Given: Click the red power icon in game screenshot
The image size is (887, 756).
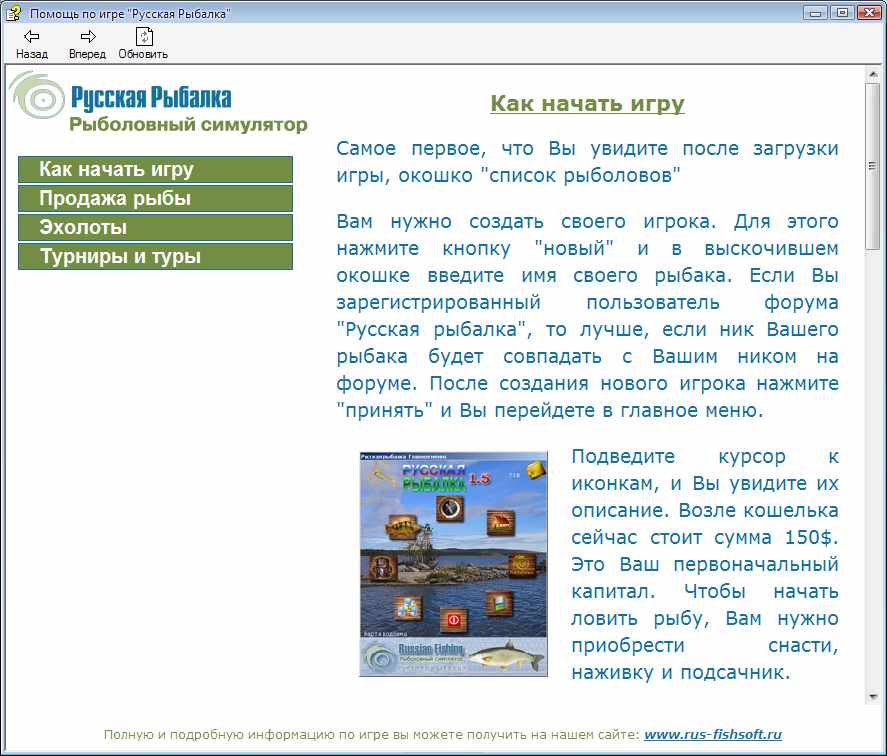Looking at the screenshot, I should tap(453, 619).
